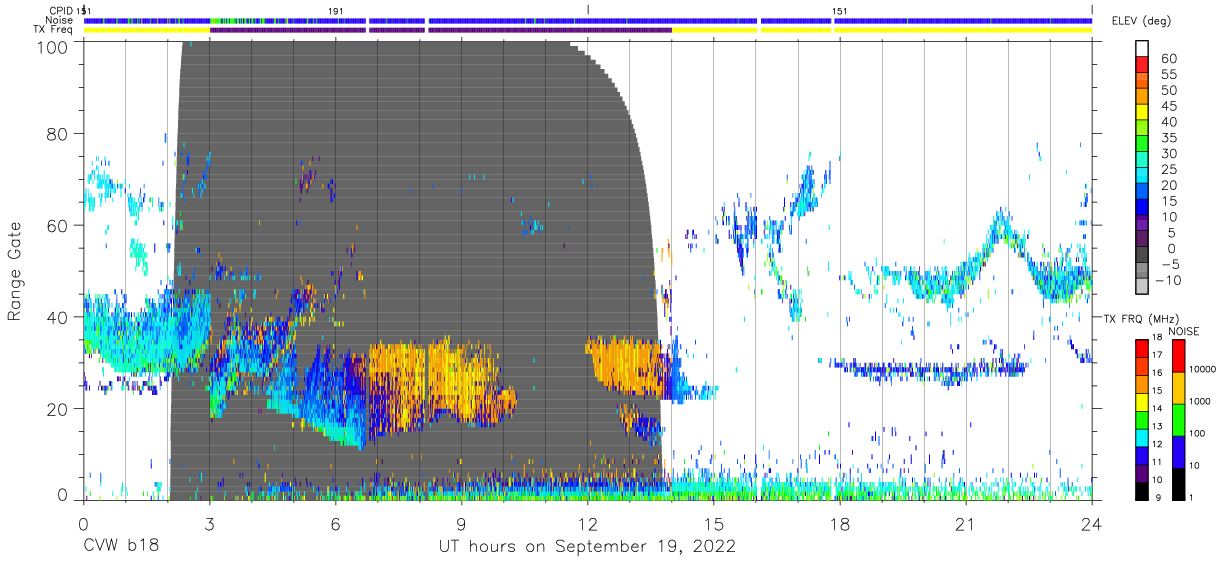
Task: Click the 'CPID' row label
Action: pyautogui.click(x=61, y=10)
